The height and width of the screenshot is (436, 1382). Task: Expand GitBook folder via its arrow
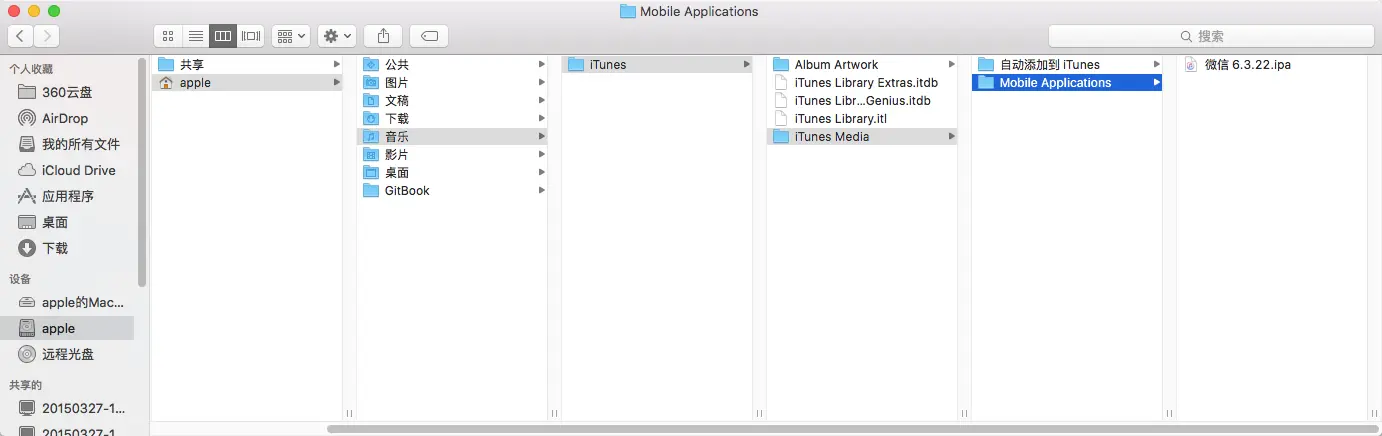(x=542, y=190)
